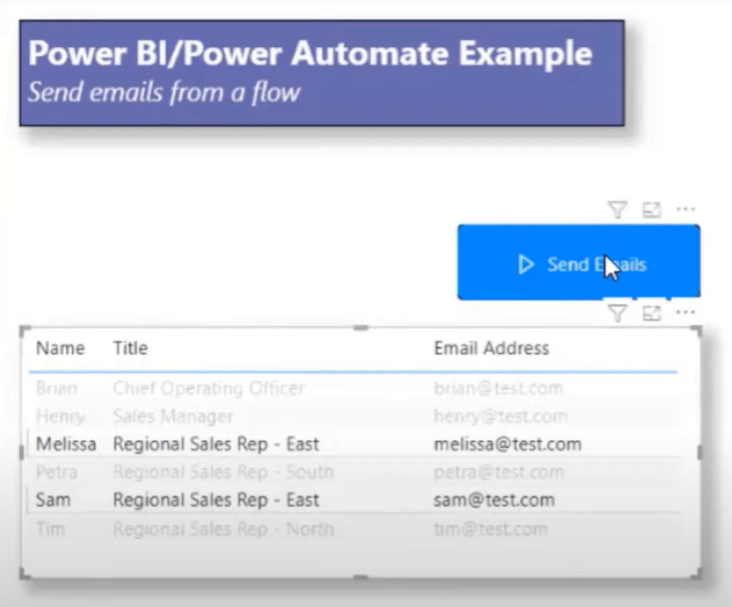Screen dimensions: 732x607
Task: Click the Send emails from a flow subtitle
Action: point(164,92)
